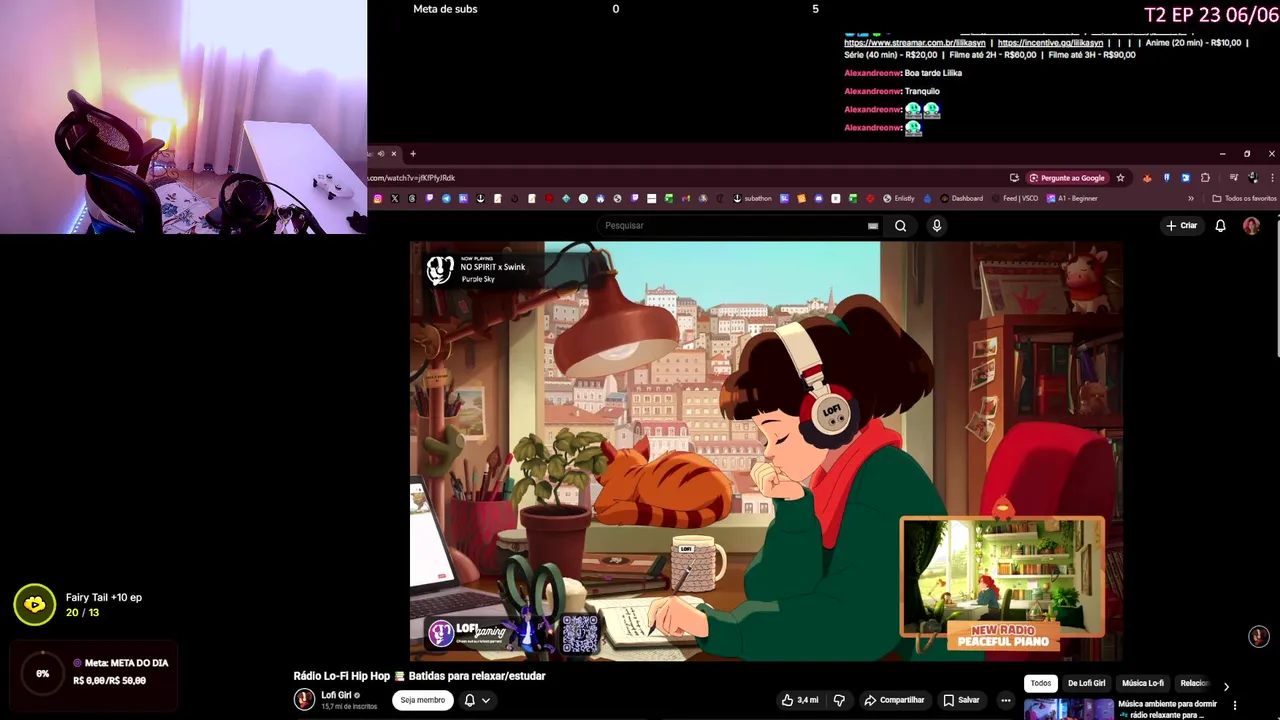This screenshot has height=720, width=1280.
Task: Focus the Pesquisar search field
Action: (x=735, y=226)
